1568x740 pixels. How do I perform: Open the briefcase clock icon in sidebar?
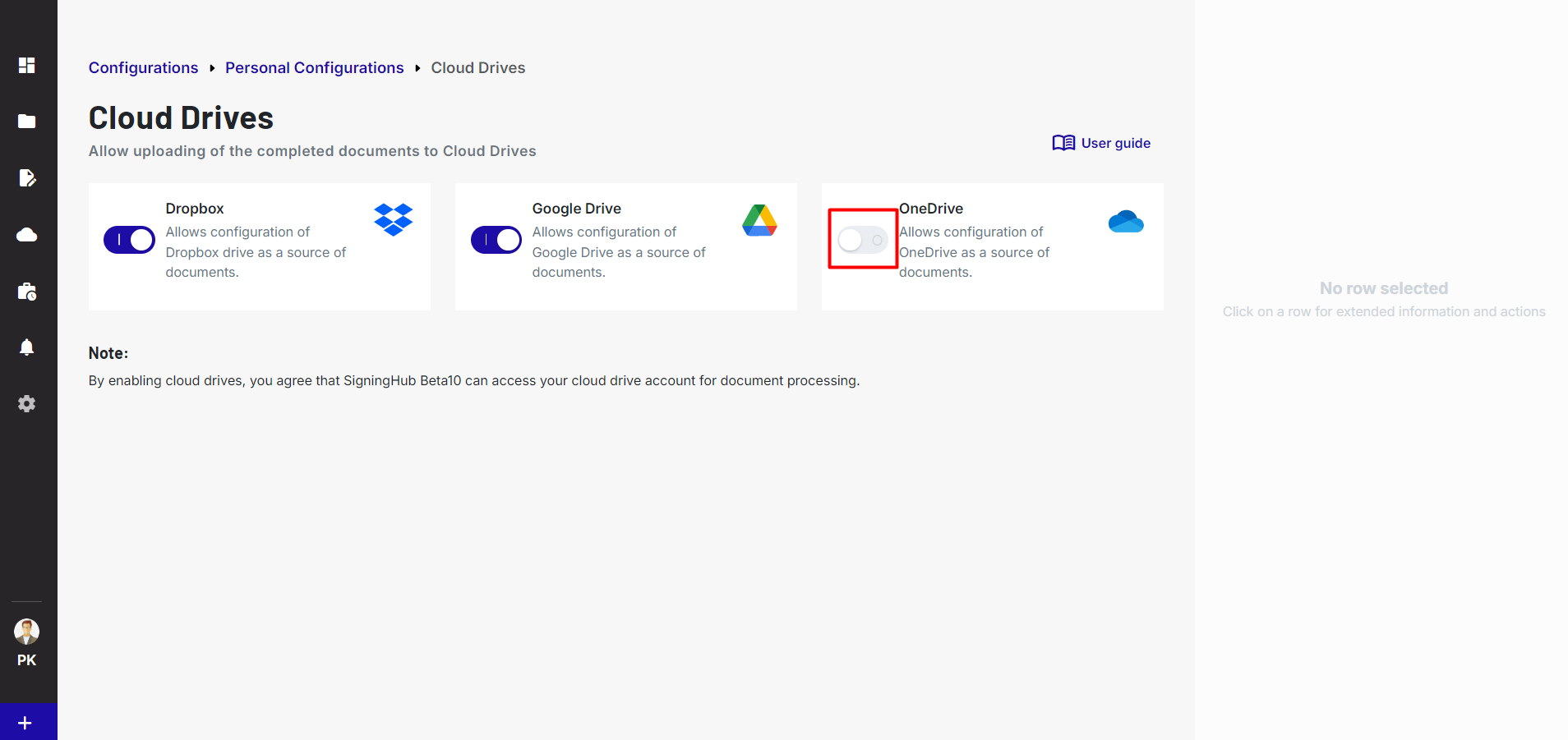tap(27, 292)
